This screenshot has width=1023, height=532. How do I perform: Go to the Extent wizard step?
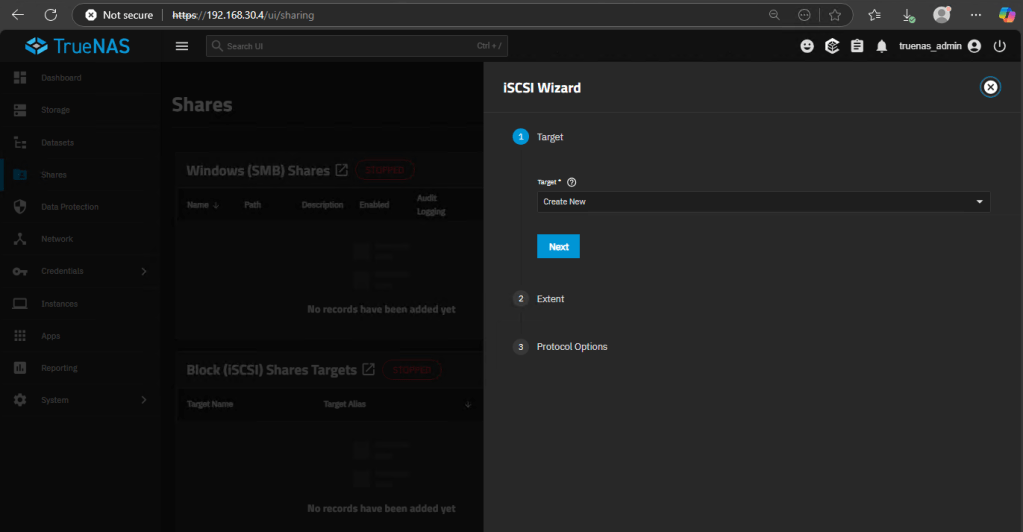[550, 299]
